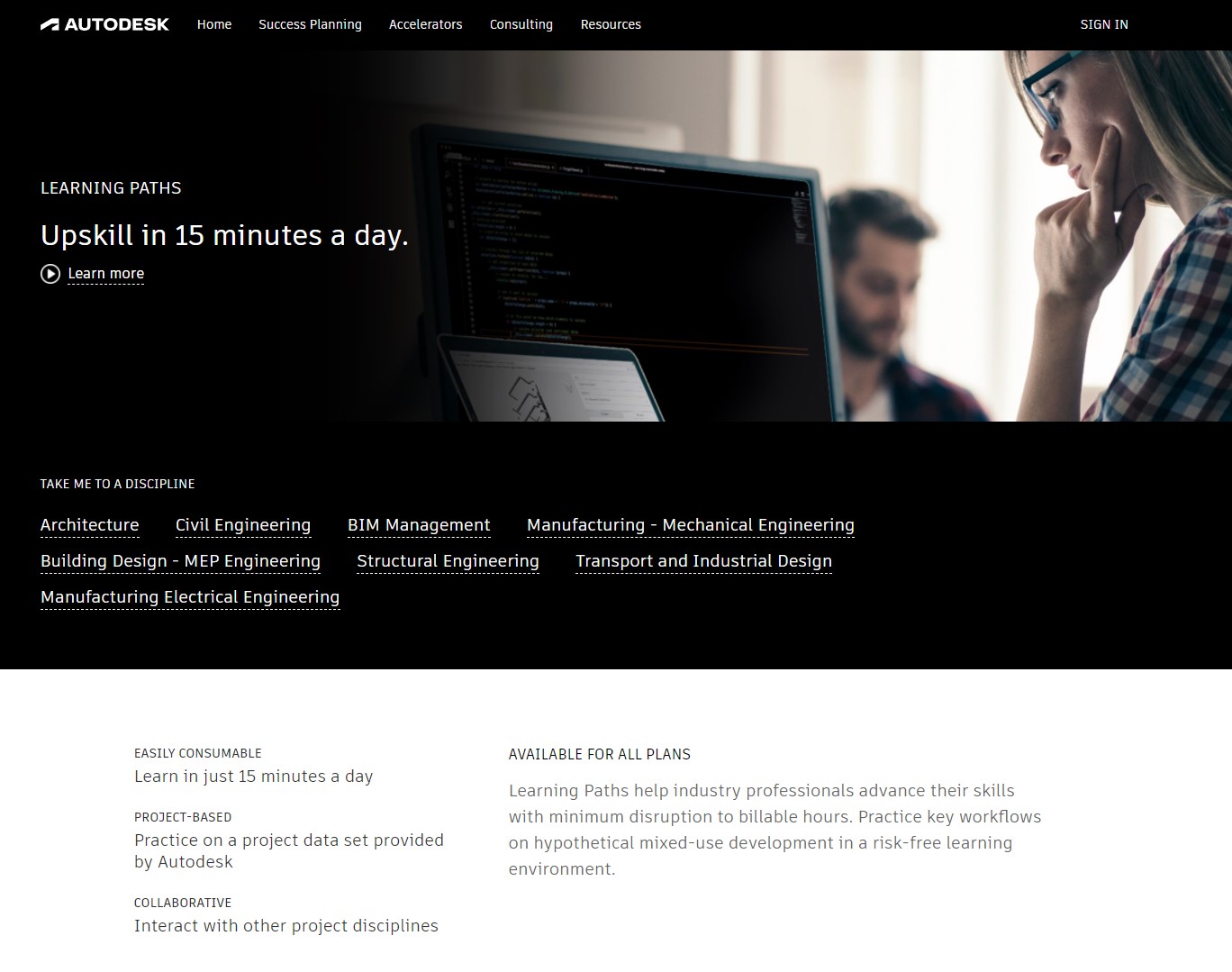The height and width of the screenshot is (972, 1232).
Task: Open the Consulting menu
Action: [521, 24]
